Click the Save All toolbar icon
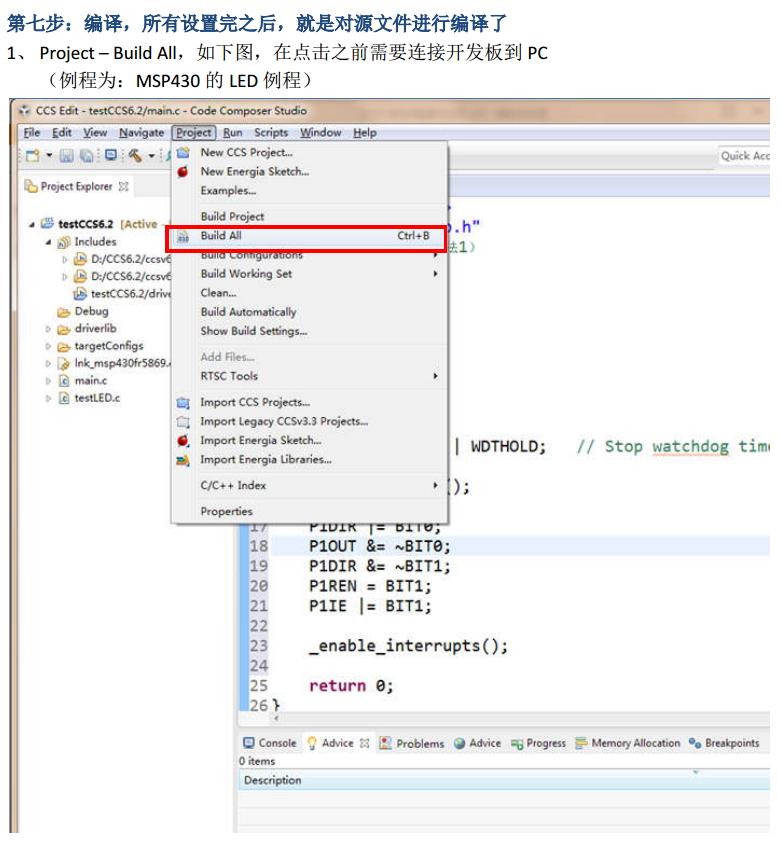782x844 pixels. 87,156
